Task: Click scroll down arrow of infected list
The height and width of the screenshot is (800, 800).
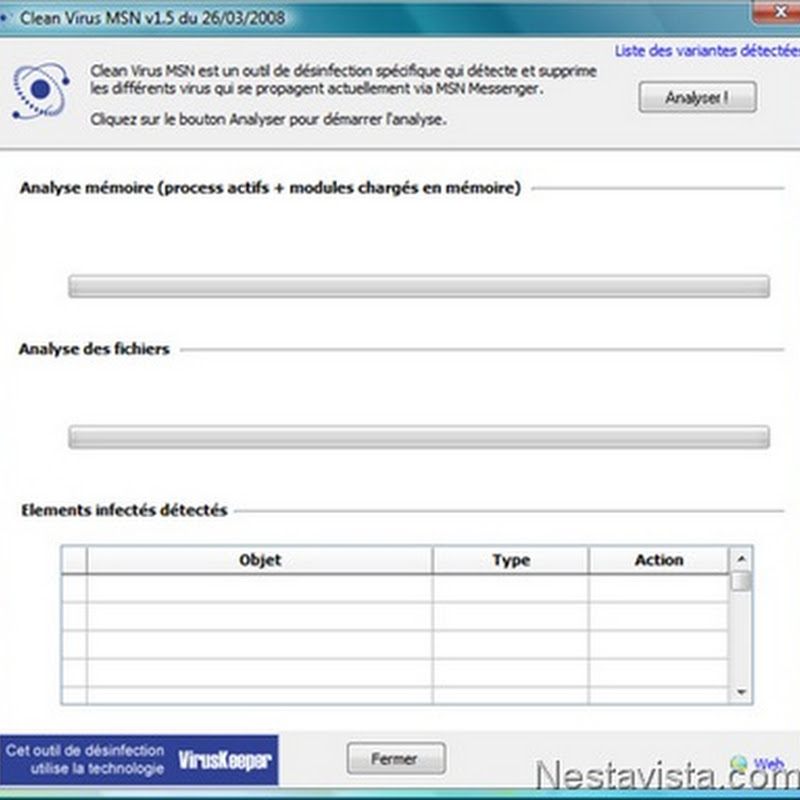Action: point(741,692)
